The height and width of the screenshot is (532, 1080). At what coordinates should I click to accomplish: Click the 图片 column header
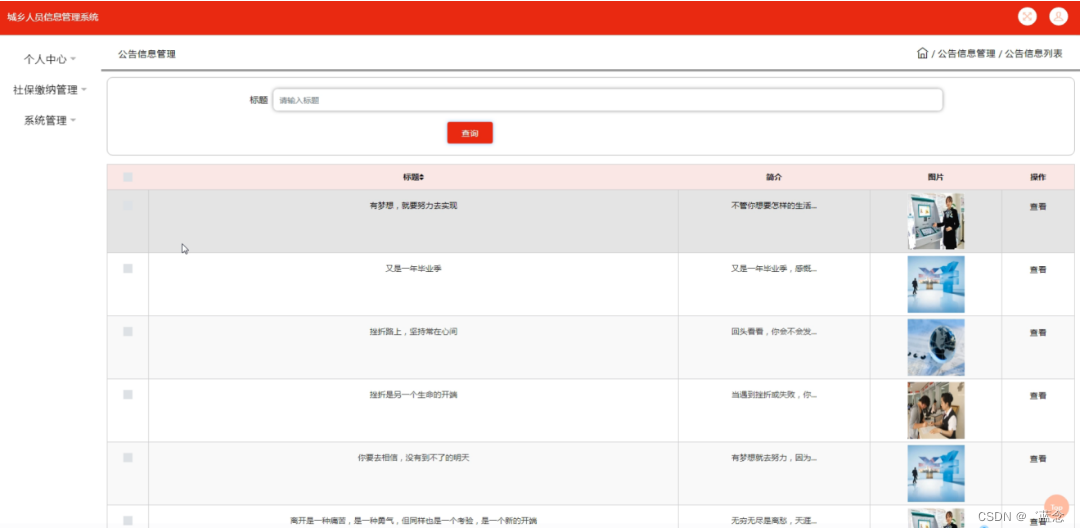(935, 177)
